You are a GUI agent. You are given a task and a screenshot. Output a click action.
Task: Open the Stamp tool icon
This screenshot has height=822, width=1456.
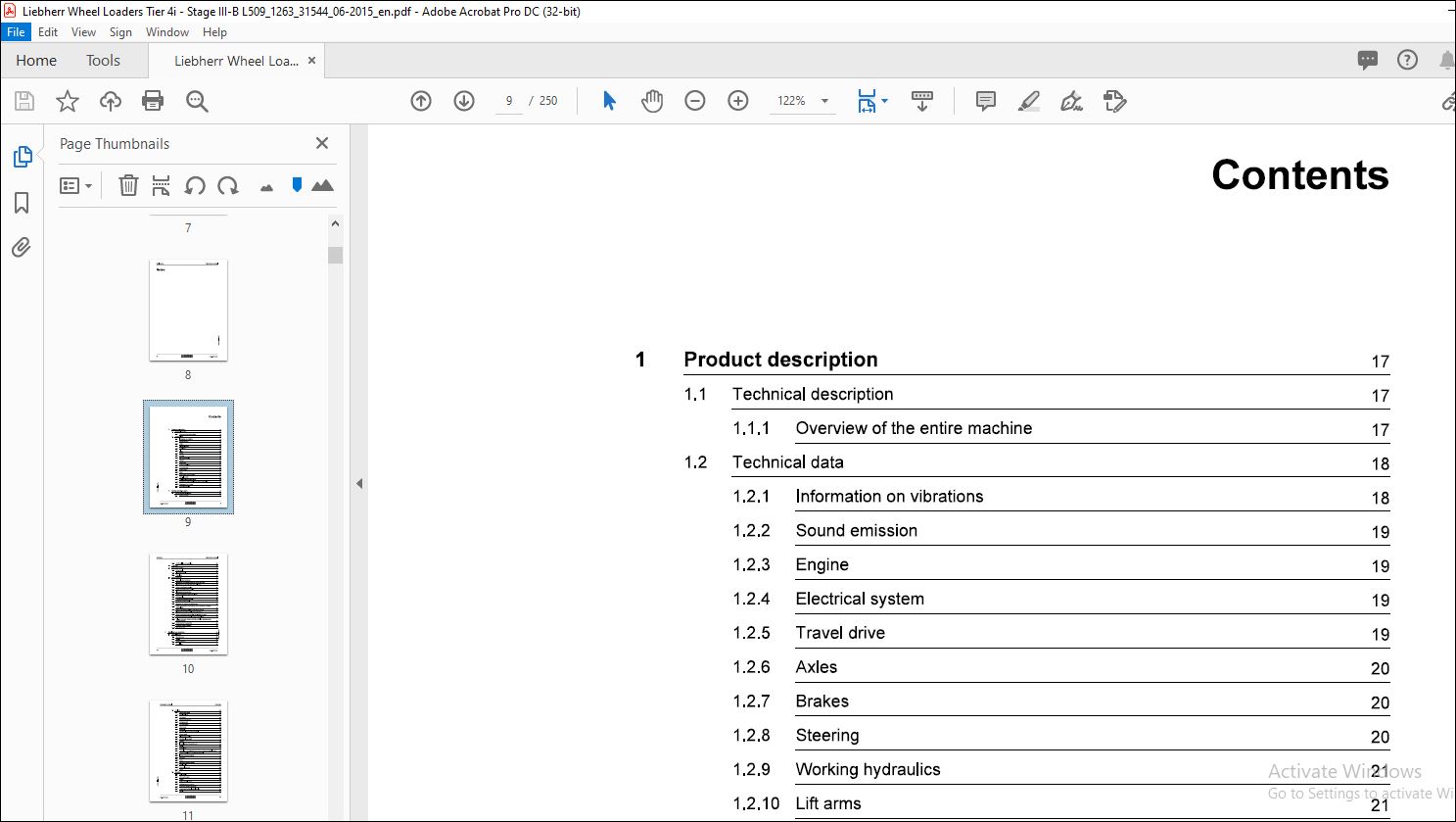point(1115,101)
